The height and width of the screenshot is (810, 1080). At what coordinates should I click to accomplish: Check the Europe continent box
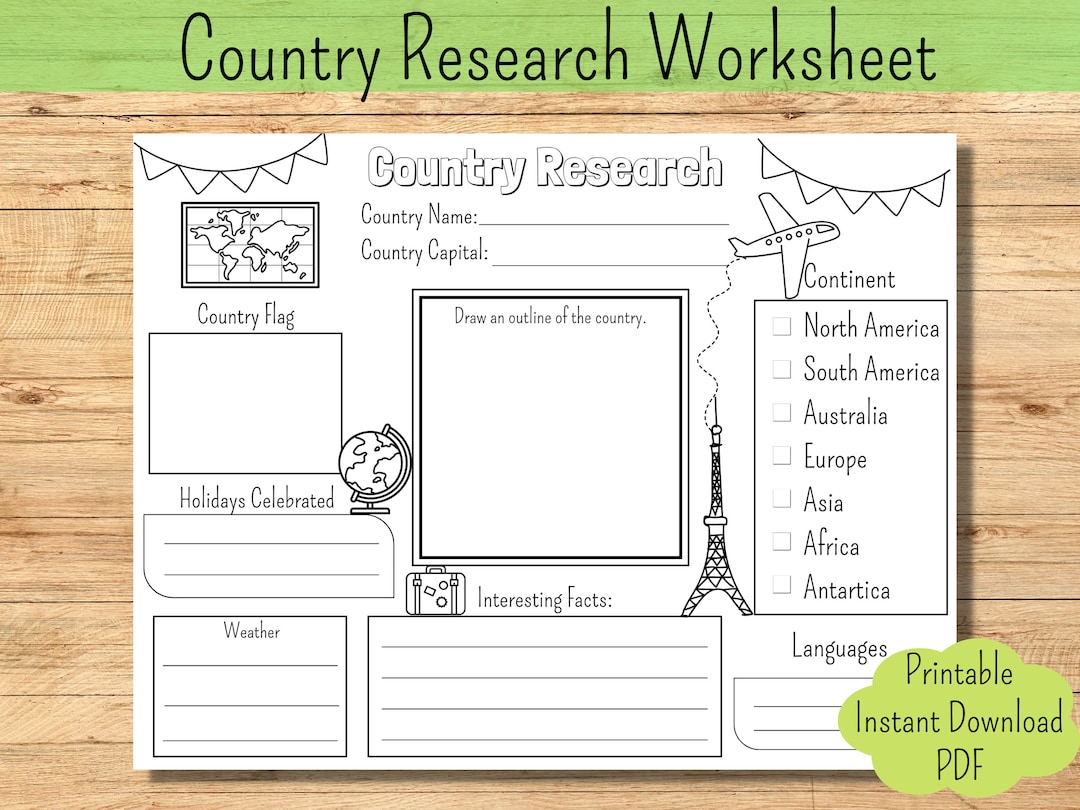(780, 454)
